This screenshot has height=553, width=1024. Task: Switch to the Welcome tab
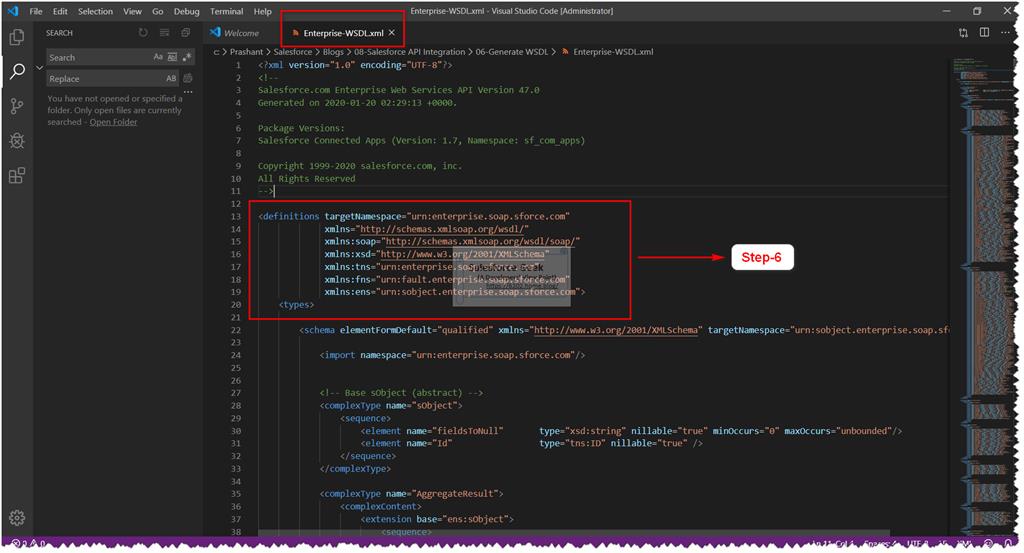236,33
